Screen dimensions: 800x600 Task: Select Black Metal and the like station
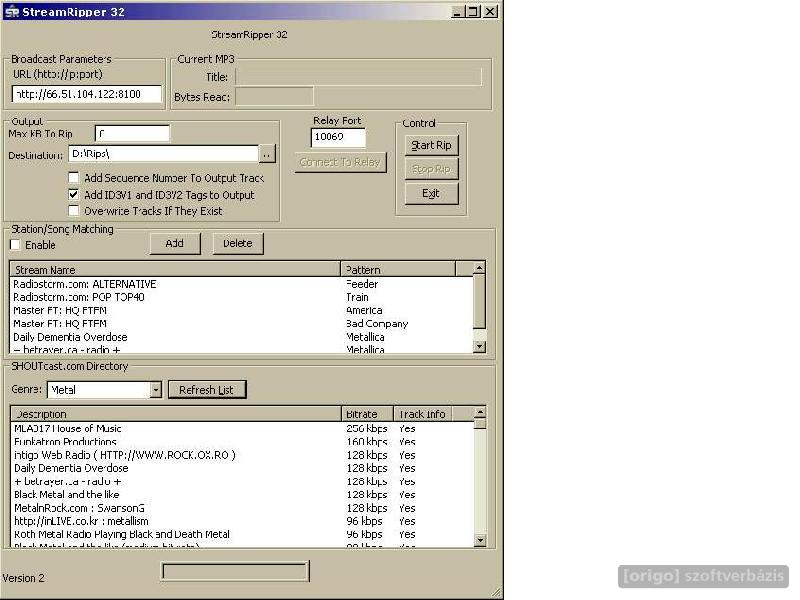[x=242, y=495]
